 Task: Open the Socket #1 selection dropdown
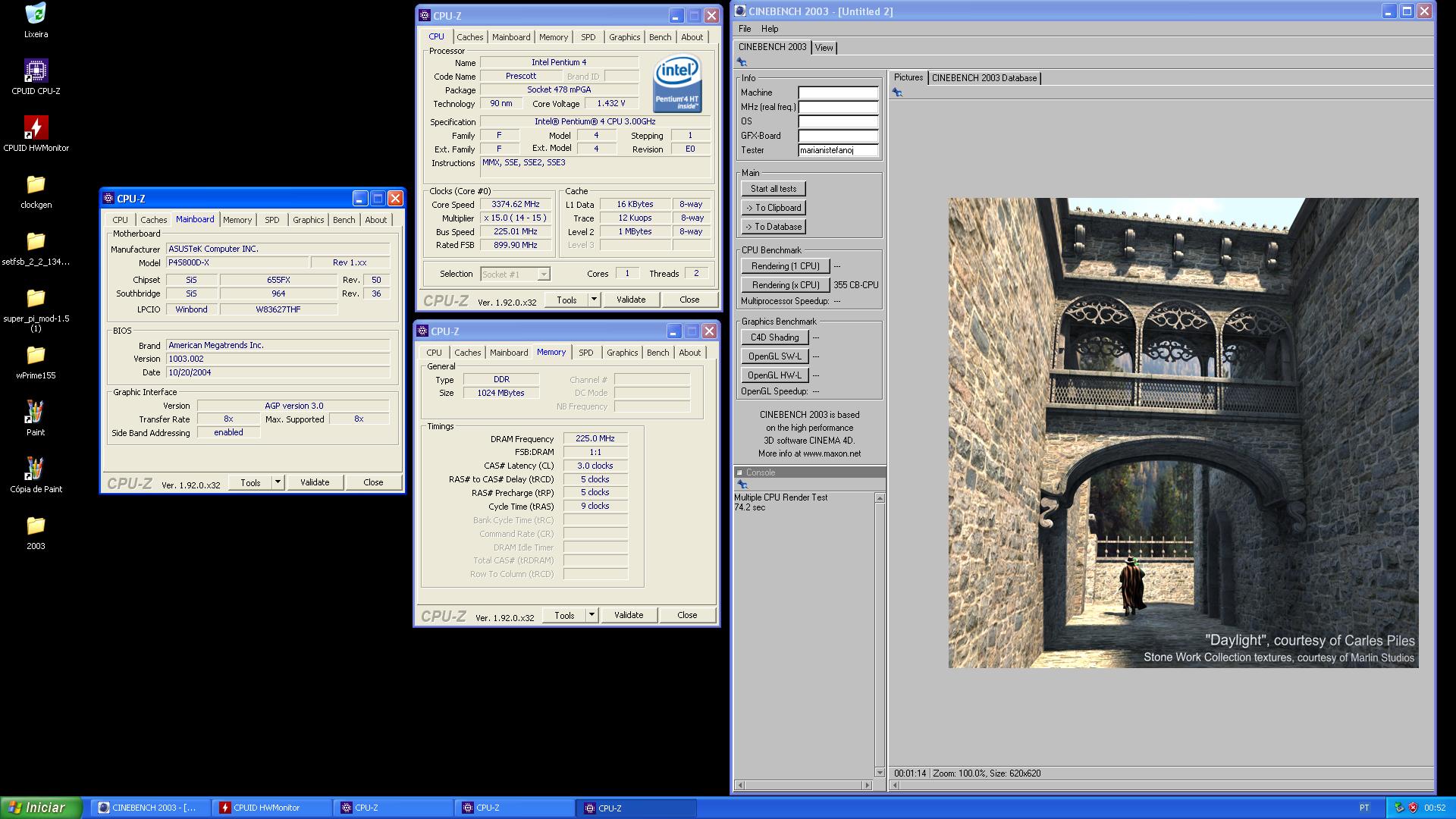click(x=544, y=275)
